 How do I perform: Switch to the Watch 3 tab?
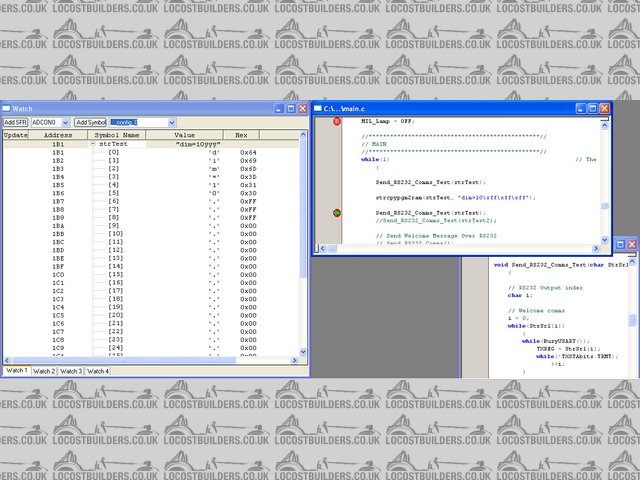tap(71, 371)
